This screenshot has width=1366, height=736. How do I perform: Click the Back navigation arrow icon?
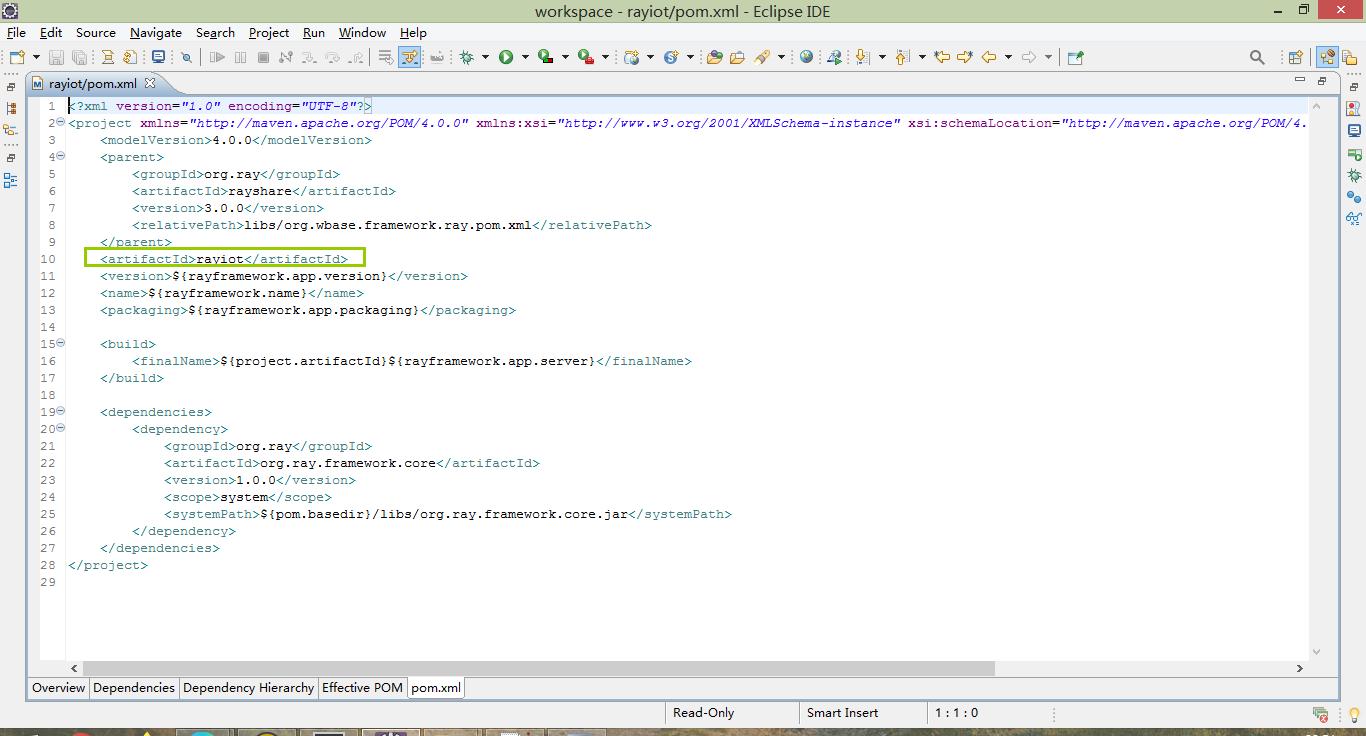(989, 57)
